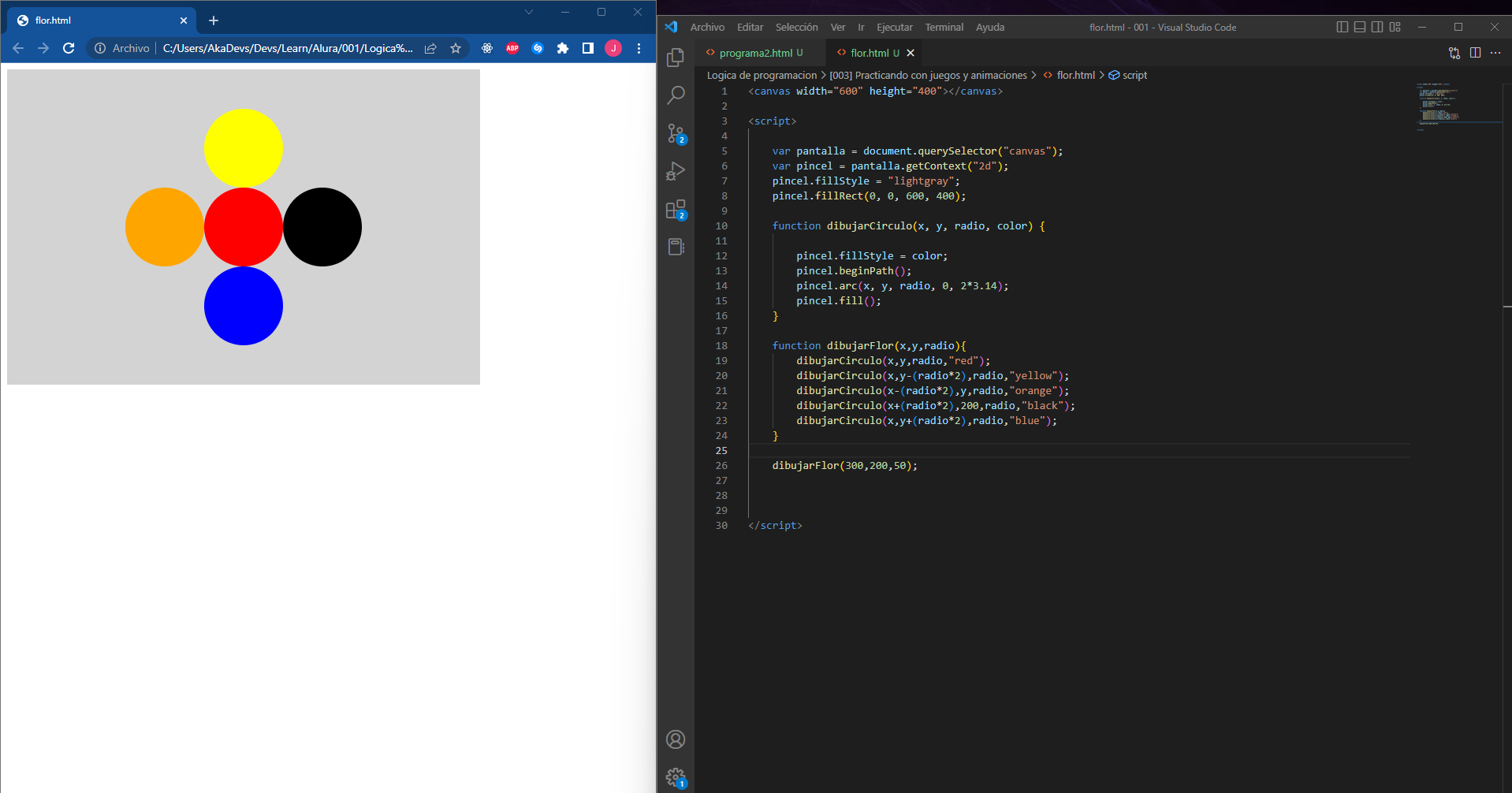
Task: Open the Ver menu
Action: (x=838, y=27)
